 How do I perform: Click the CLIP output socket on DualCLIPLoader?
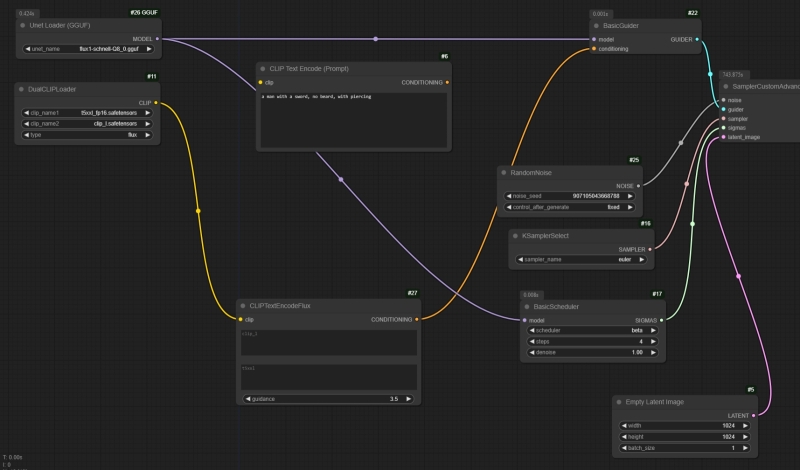coord(156,102)
